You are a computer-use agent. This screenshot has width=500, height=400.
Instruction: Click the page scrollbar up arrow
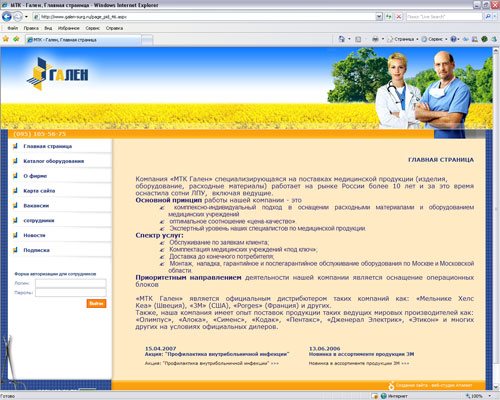[496, 51]
